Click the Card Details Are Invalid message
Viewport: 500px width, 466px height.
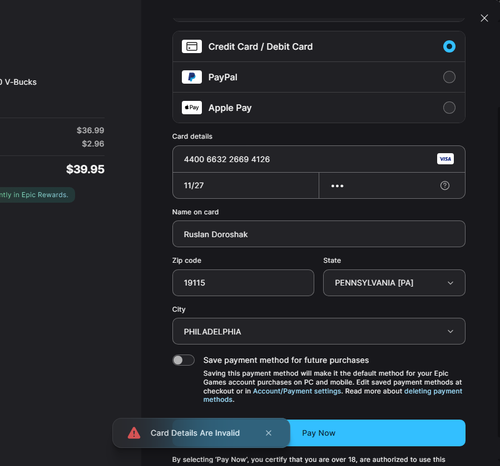[195, 433]
